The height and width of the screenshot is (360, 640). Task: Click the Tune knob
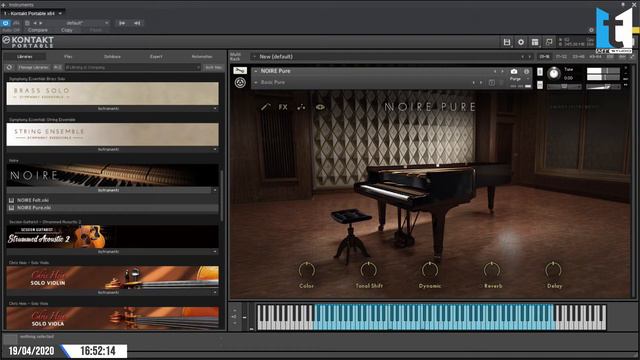click(554, 73)
